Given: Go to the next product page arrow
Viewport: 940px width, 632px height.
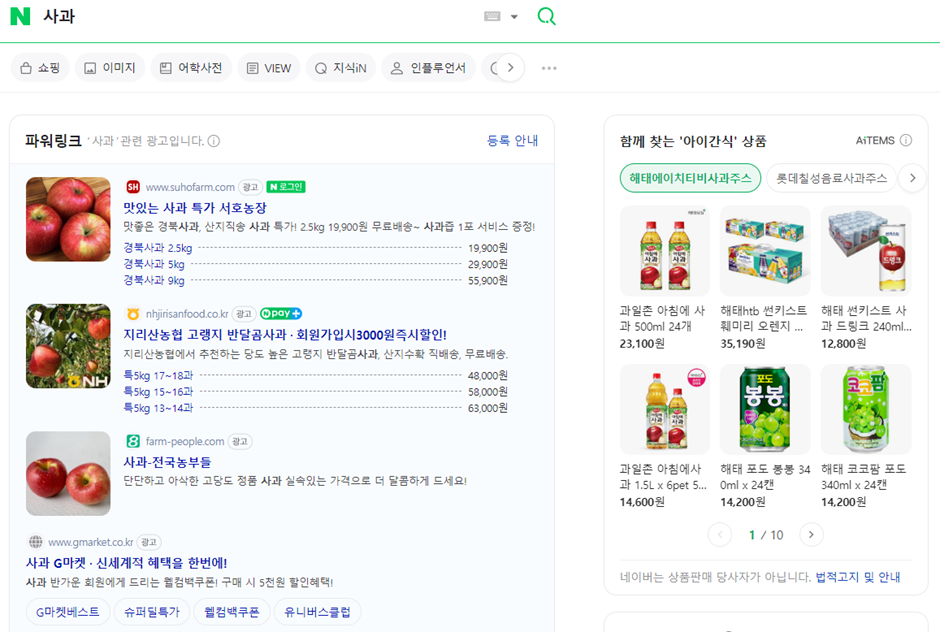Looking at the screenshot, I should [x=811, y=534].
